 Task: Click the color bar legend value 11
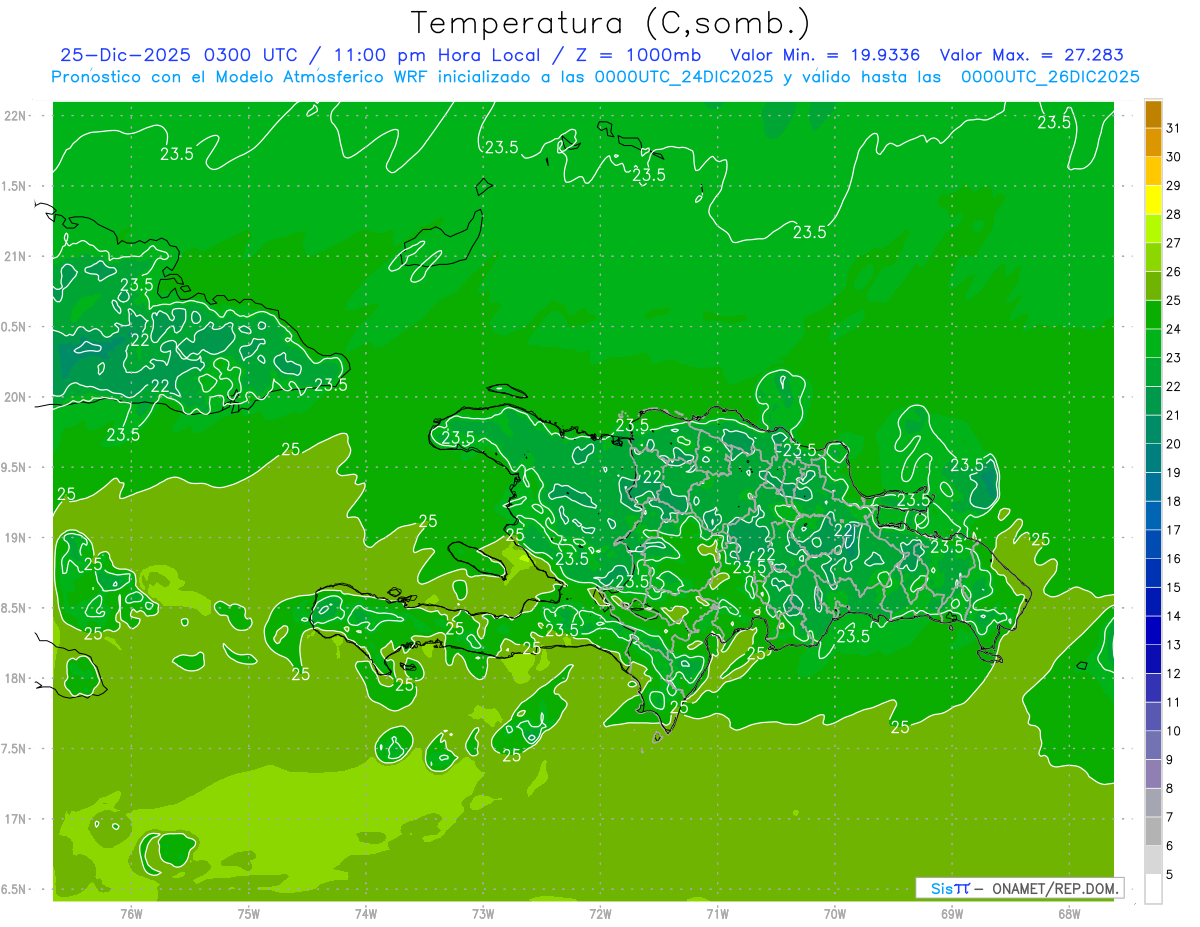coord(1173,702)
